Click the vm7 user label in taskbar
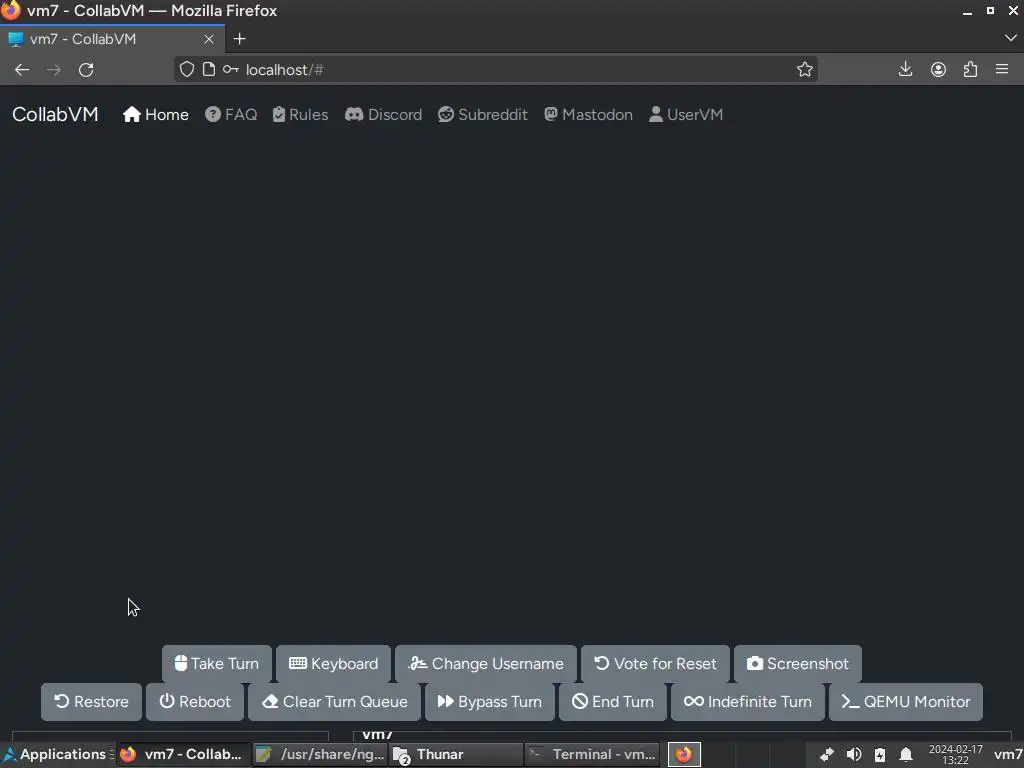1024x768 pixels. (1008, 755)
